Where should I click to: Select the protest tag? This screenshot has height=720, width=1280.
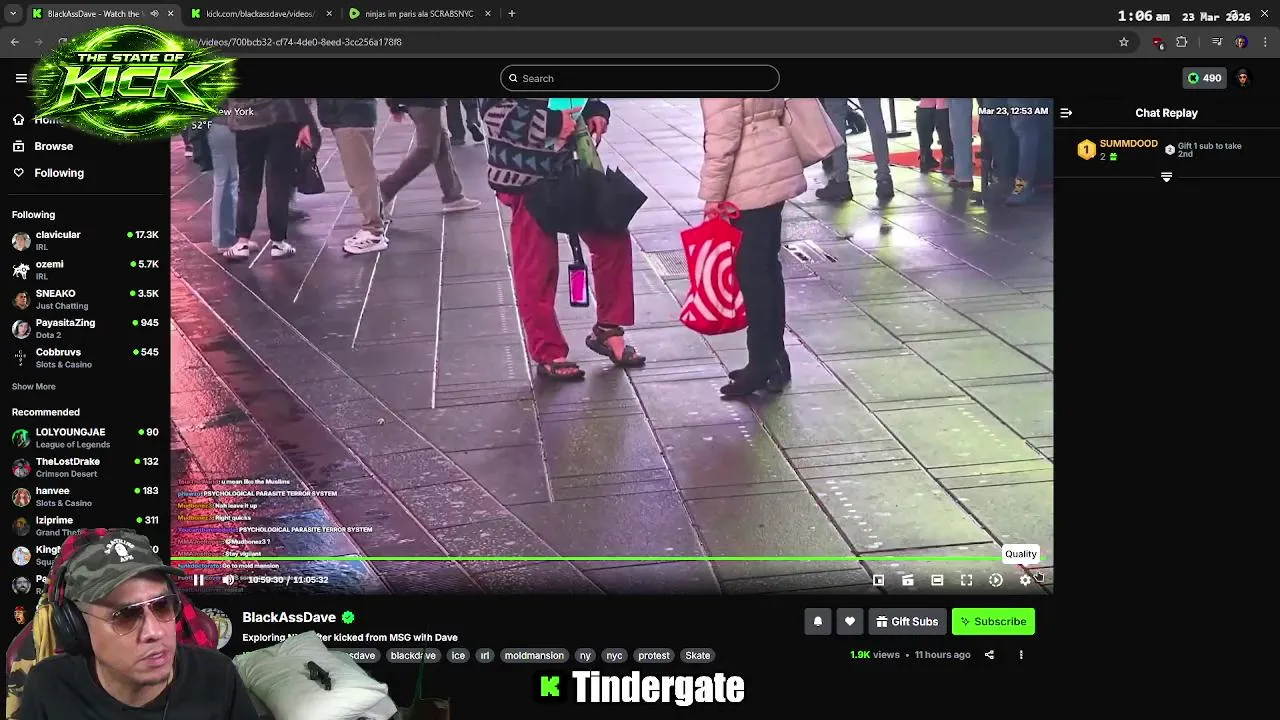pos(654,655)
